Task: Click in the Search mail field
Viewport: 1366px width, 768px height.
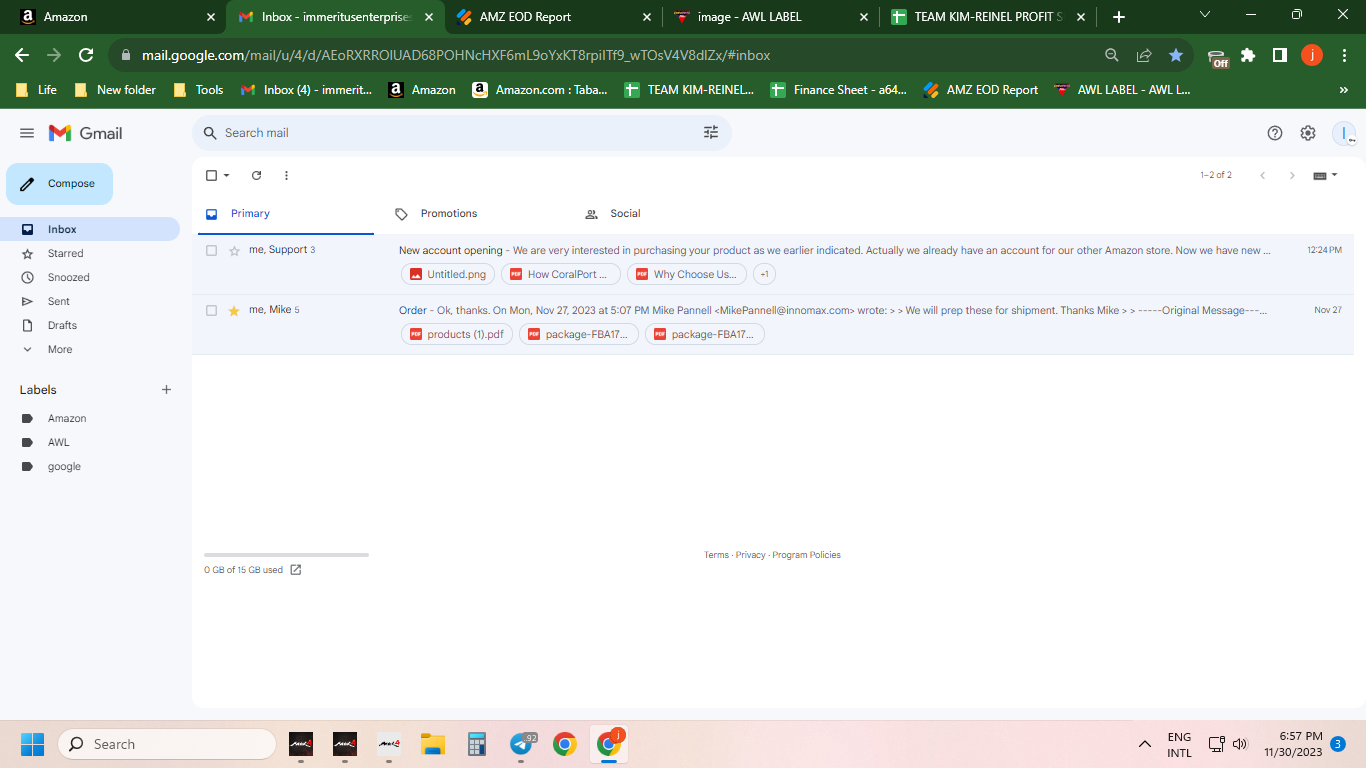Action: tap(460, 133)
